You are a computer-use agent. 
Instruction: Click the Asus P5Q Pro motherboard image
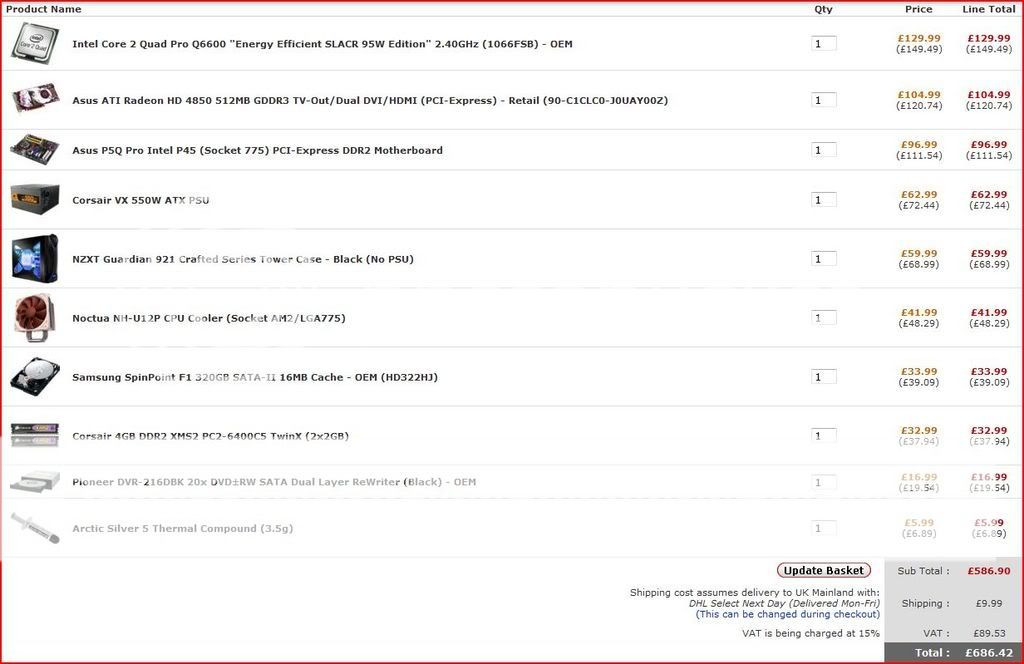(x=35, y=150)
